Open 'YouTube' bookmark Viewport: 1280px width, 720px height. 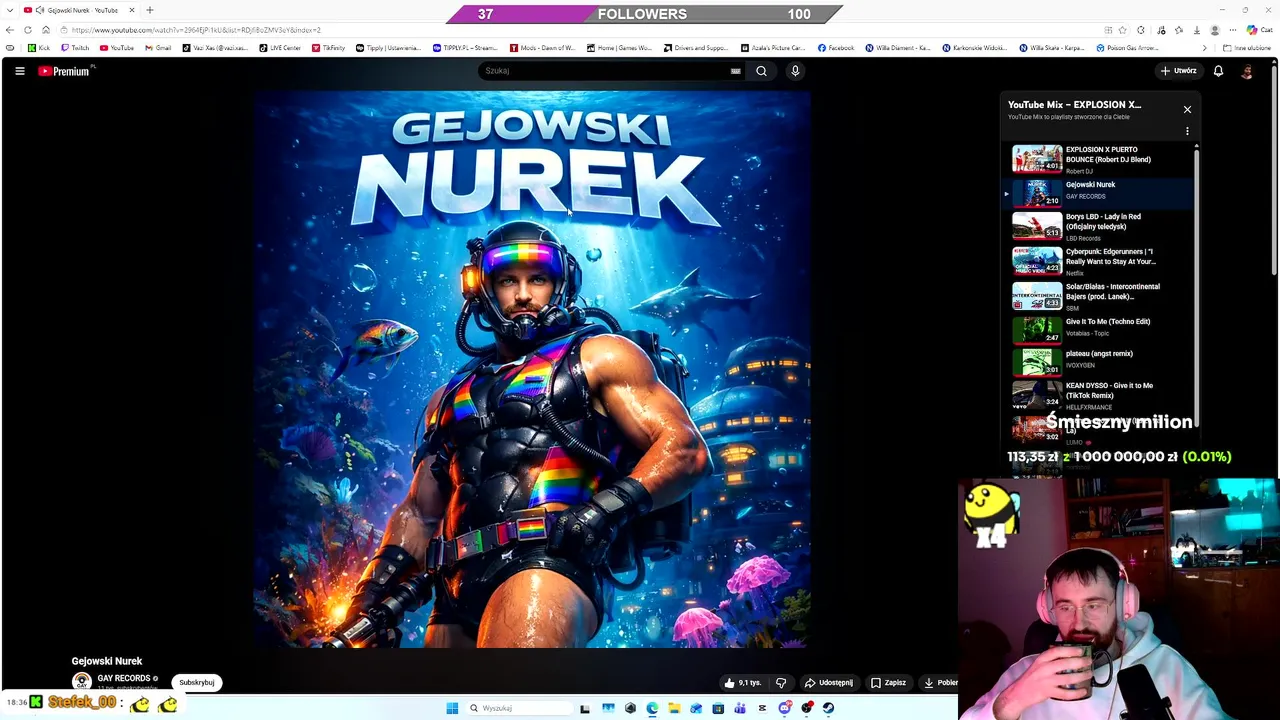point(117,48)
